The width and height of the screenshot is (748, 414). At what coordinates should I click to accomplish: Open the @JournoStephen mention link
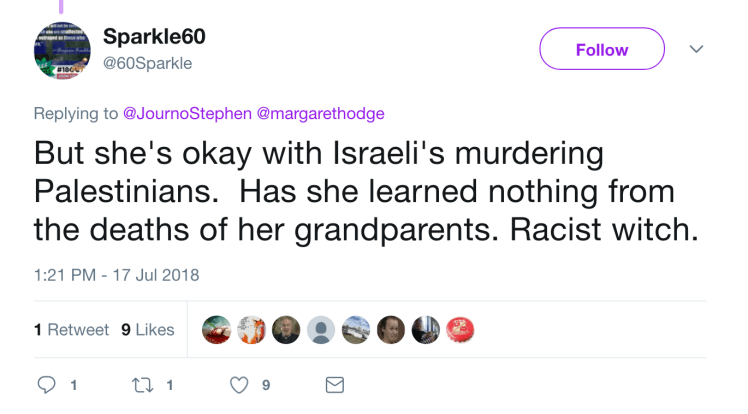tap(188, 113)
